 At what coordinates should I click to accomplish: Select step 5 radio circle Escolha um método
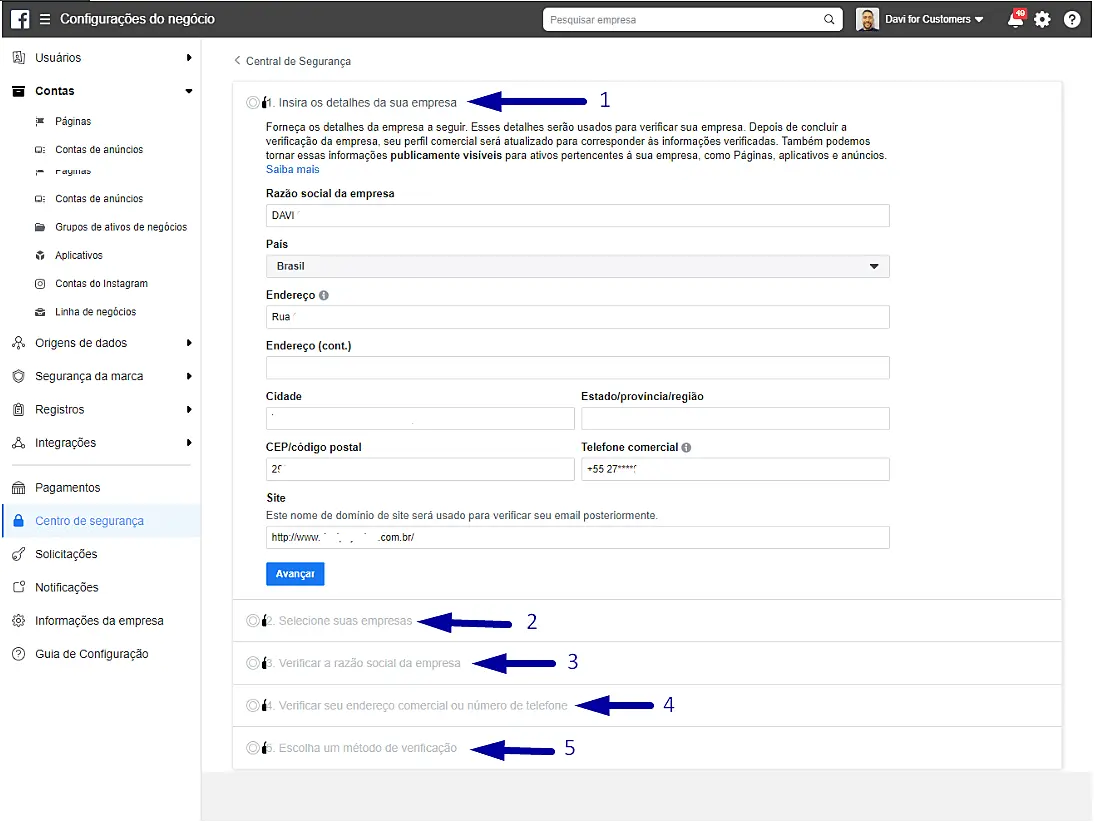point(252,748)
